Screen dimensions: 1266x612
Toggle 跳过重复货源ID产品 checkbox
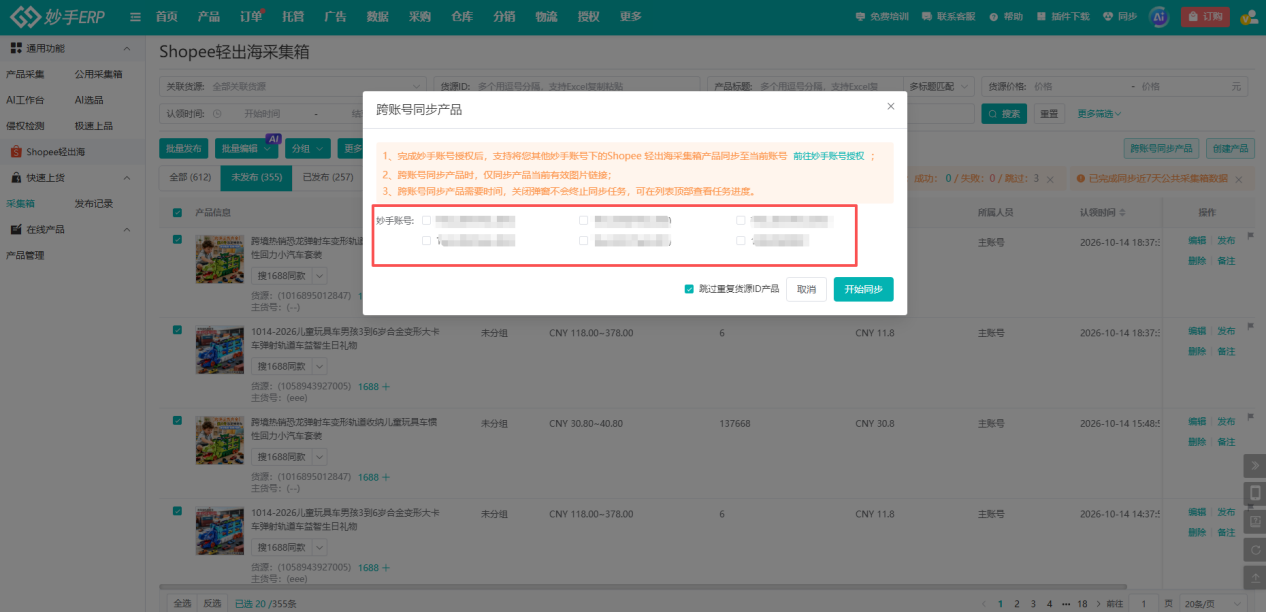coord(689,289)
